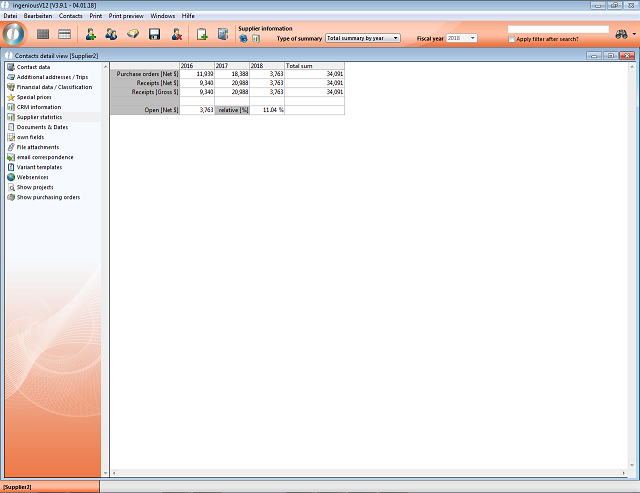Click the duplicate contacts two-person icon
The height and width of the screenshot is (493, 640).
click(x=111, y=34)
